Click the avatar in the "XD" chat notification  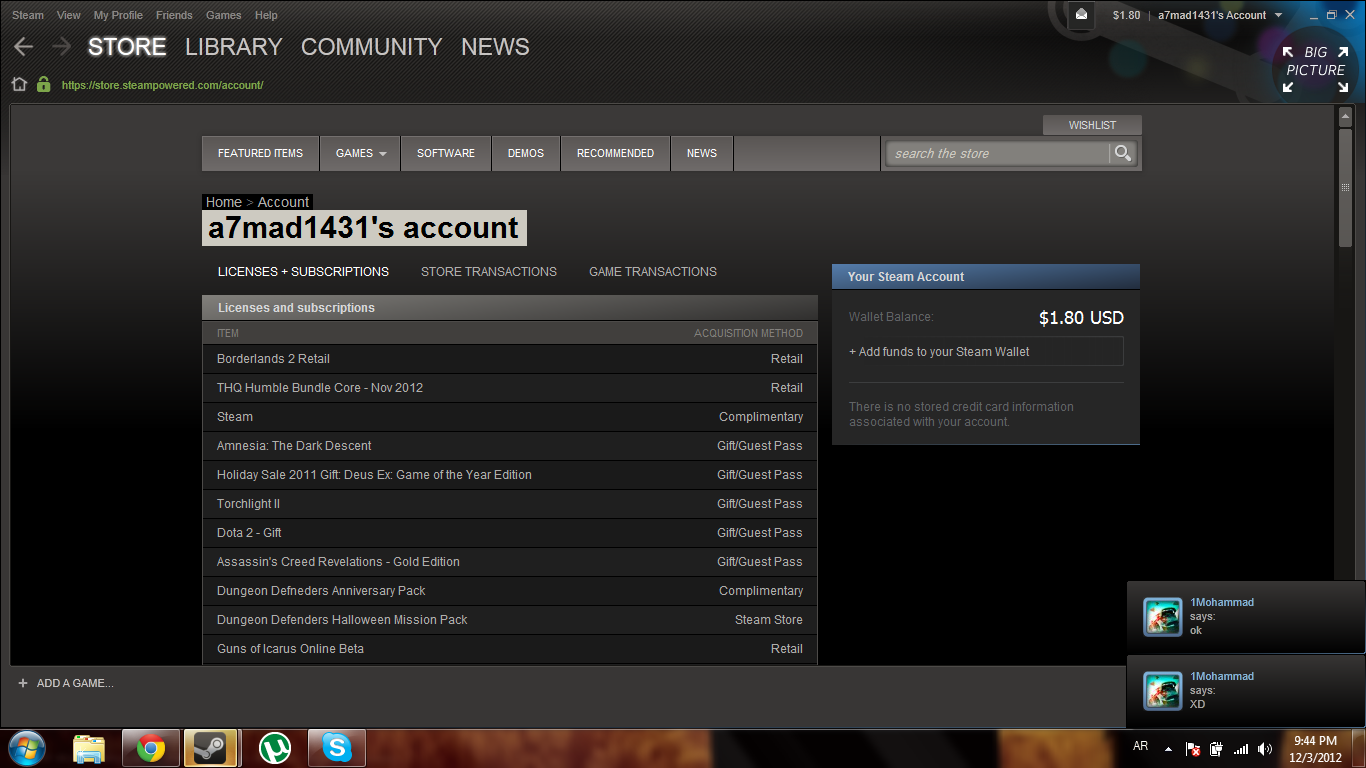pyautogui.click(x=1163, y=691)
